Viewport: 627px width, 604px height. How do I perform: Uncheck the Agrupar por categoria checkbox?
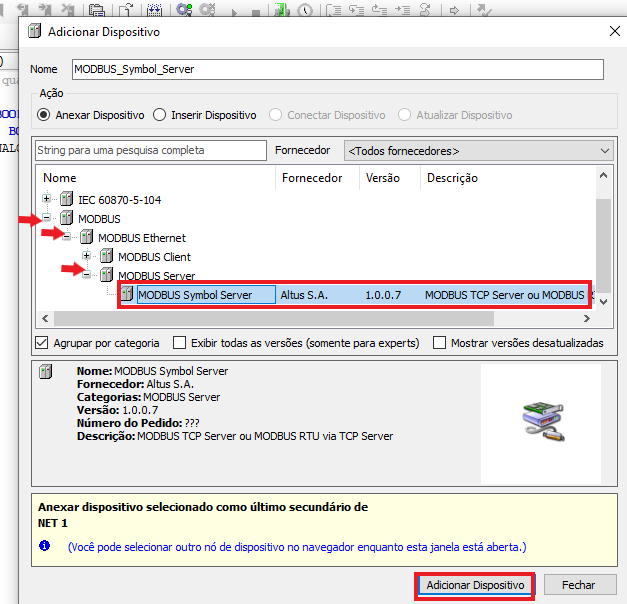[42, 343]
